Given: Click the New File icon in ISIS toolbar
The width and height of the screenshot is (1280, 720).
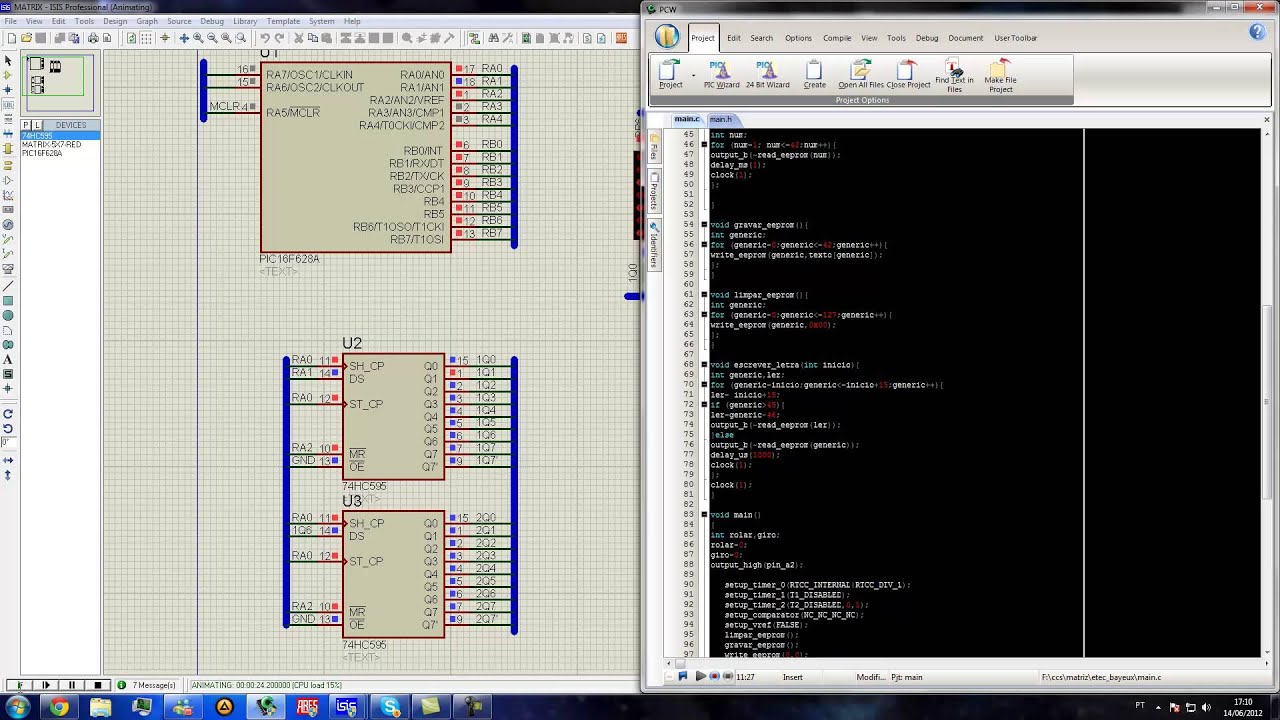Looking at the screenshot, I should [11, 38].
